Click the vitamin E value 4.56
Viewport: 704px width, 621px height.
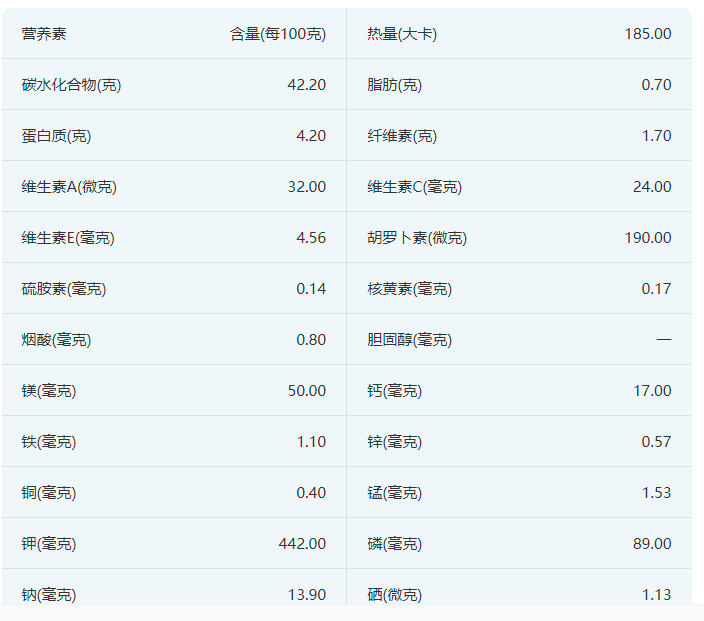tap(311, 238)
